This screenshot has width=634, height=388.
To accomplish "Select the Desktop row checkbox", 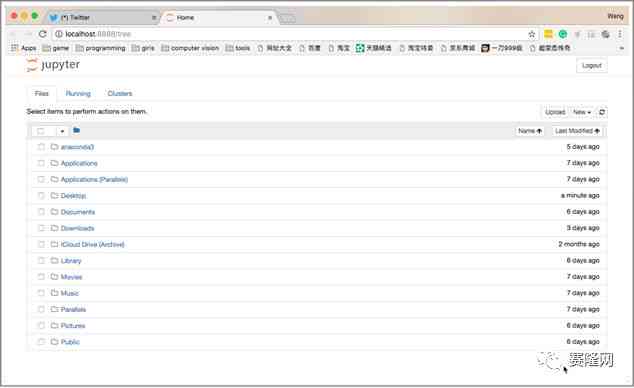I will pyautogui.click(x=41, y=196).
